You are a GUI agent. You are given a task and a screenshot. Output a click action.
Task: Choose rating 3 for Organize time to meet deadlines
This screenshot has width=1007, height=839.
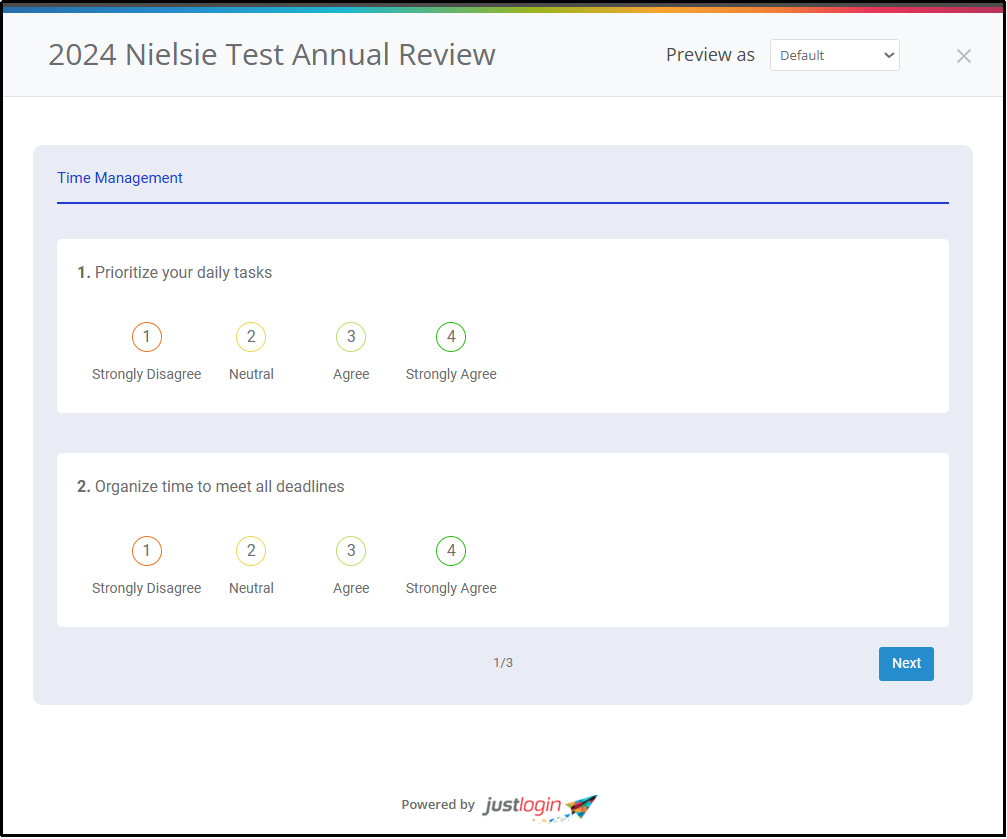[x=351, y=551]
